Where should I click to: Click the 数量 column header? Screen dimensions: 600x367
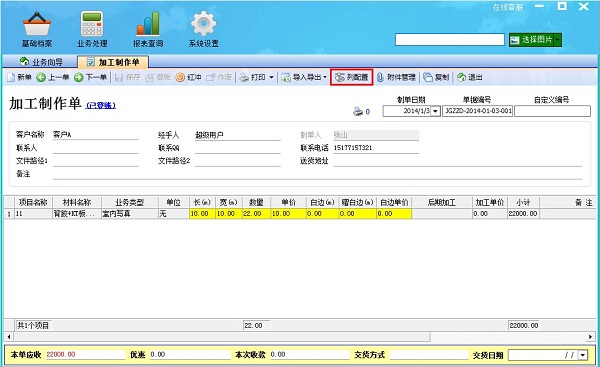click(x=256, y=202)
